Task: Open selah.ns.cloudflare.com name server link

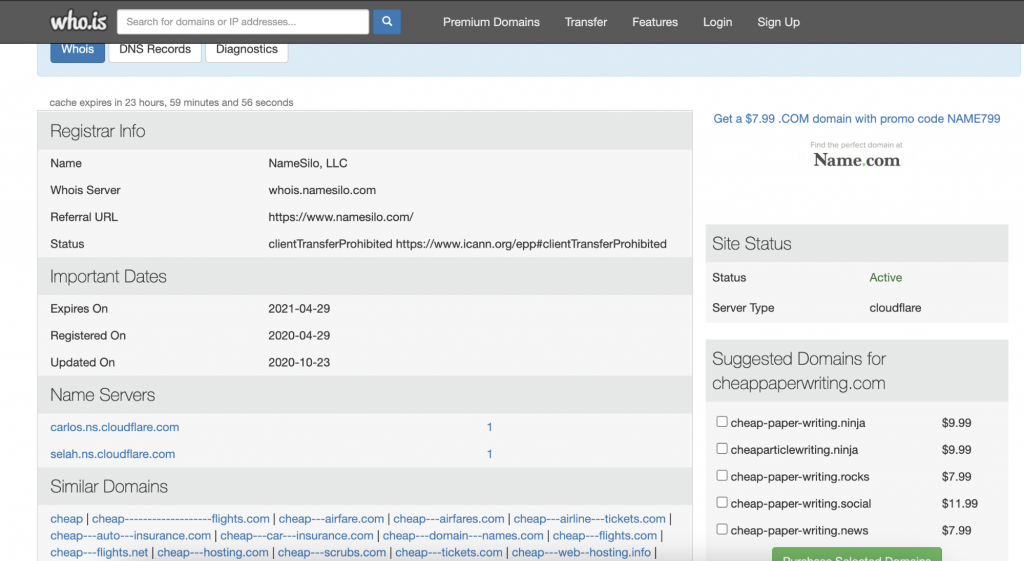Action: [113, 454]
